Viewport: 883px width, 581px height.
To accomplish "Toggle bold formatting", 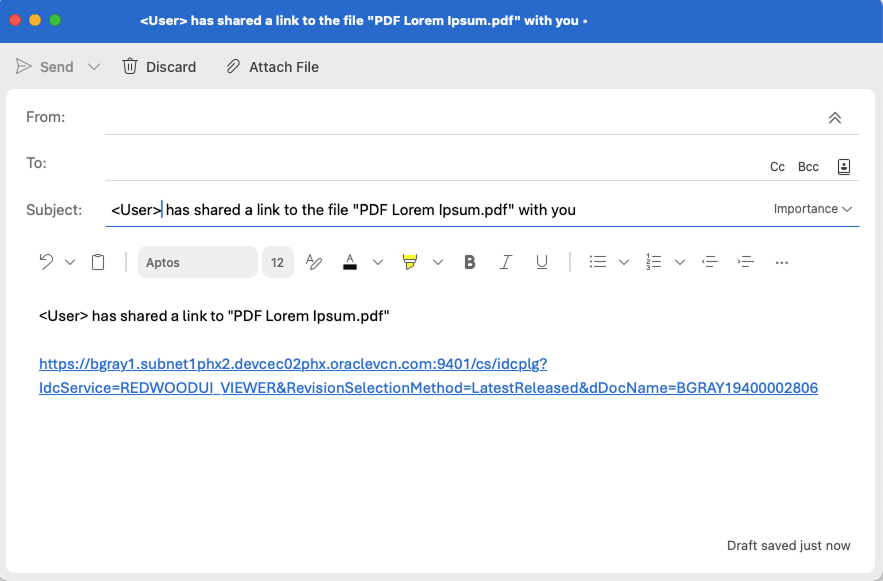I will pos(469,261).
